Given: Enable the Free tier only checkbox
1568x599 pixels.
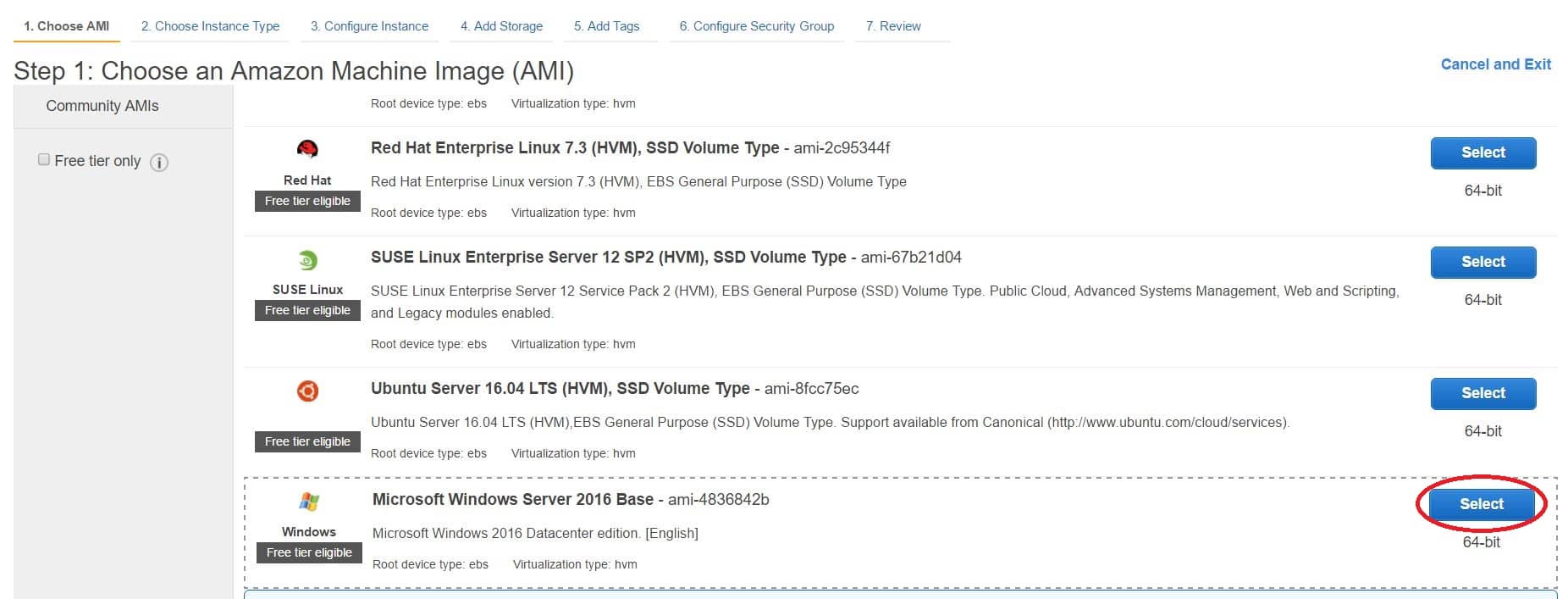Looking at the screenshot, I should click(44, 160).
